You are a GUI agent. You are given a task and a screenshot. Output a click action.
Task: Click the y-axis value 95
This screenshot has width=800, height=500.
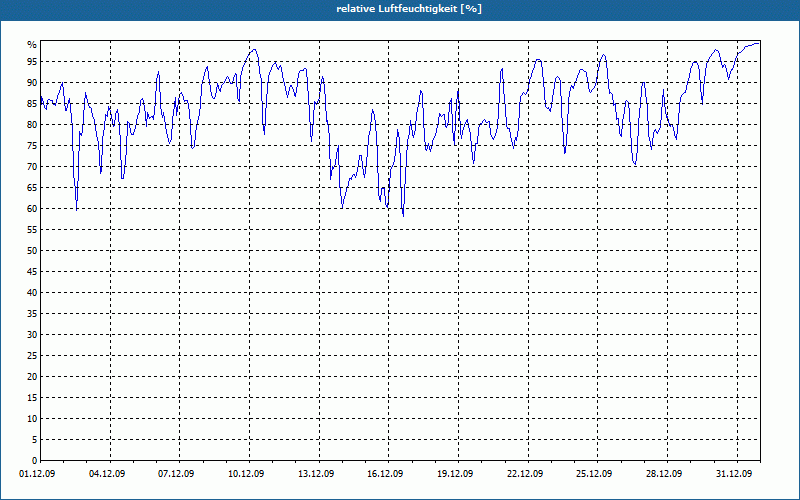click(x=32, y=62)
